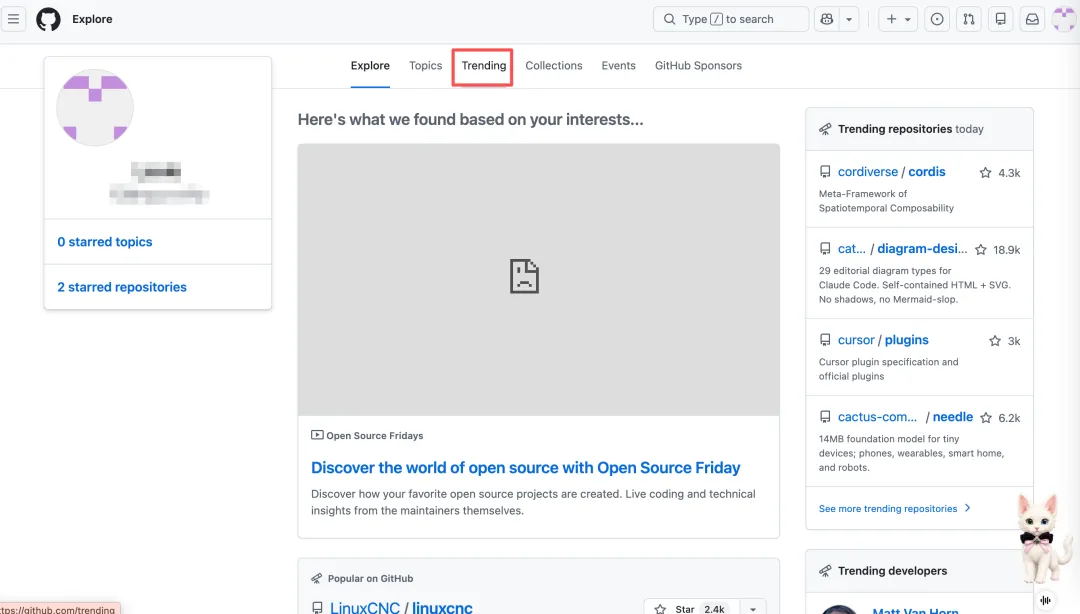This screenshot has width=1080, height=614.
Task: Open the user avatar menu in header
Action: [1064, 19]
